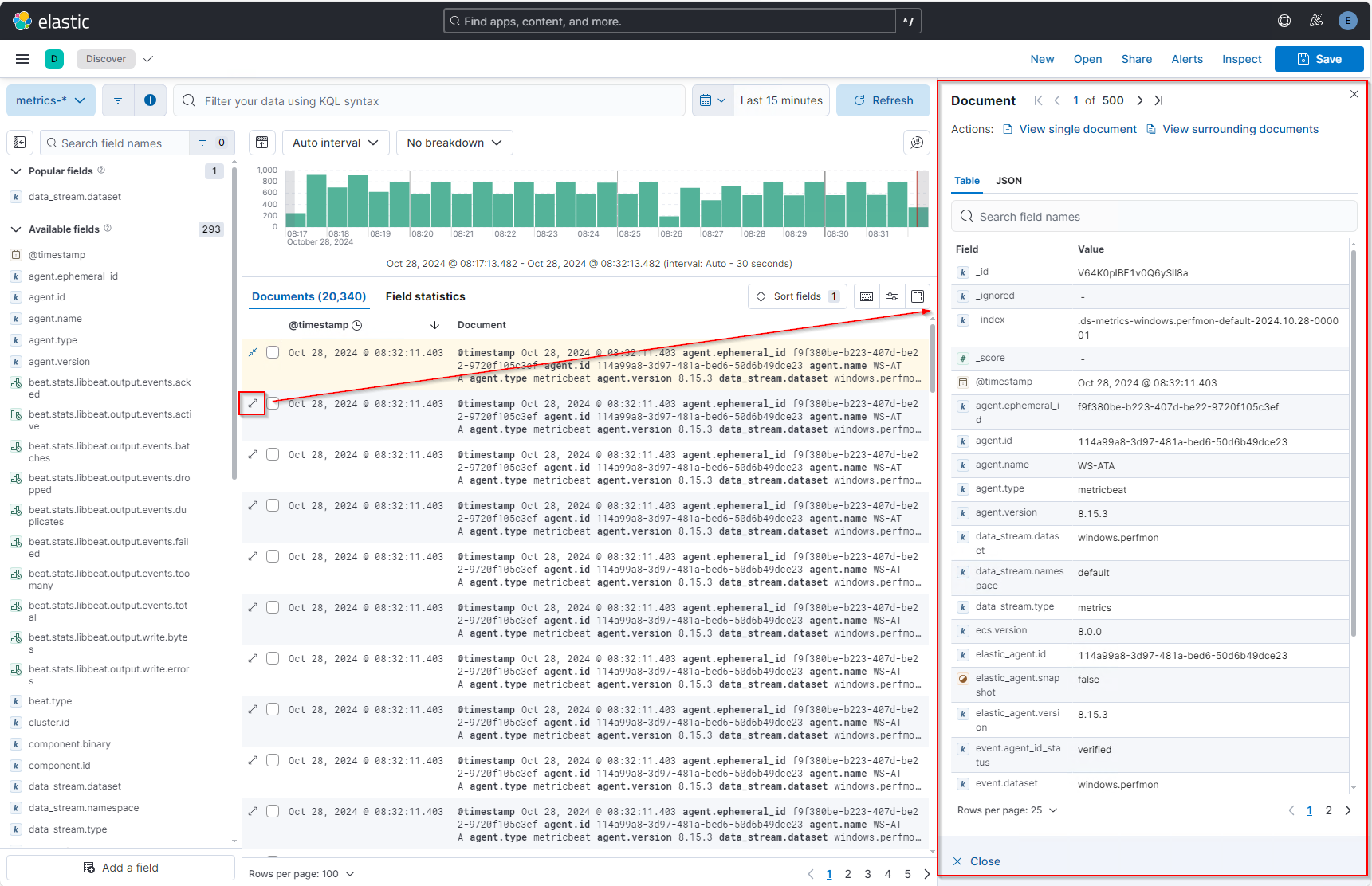Close the Document flyout with X
The height and width of the screenshot is (886, 1372).
[1354, 94]
